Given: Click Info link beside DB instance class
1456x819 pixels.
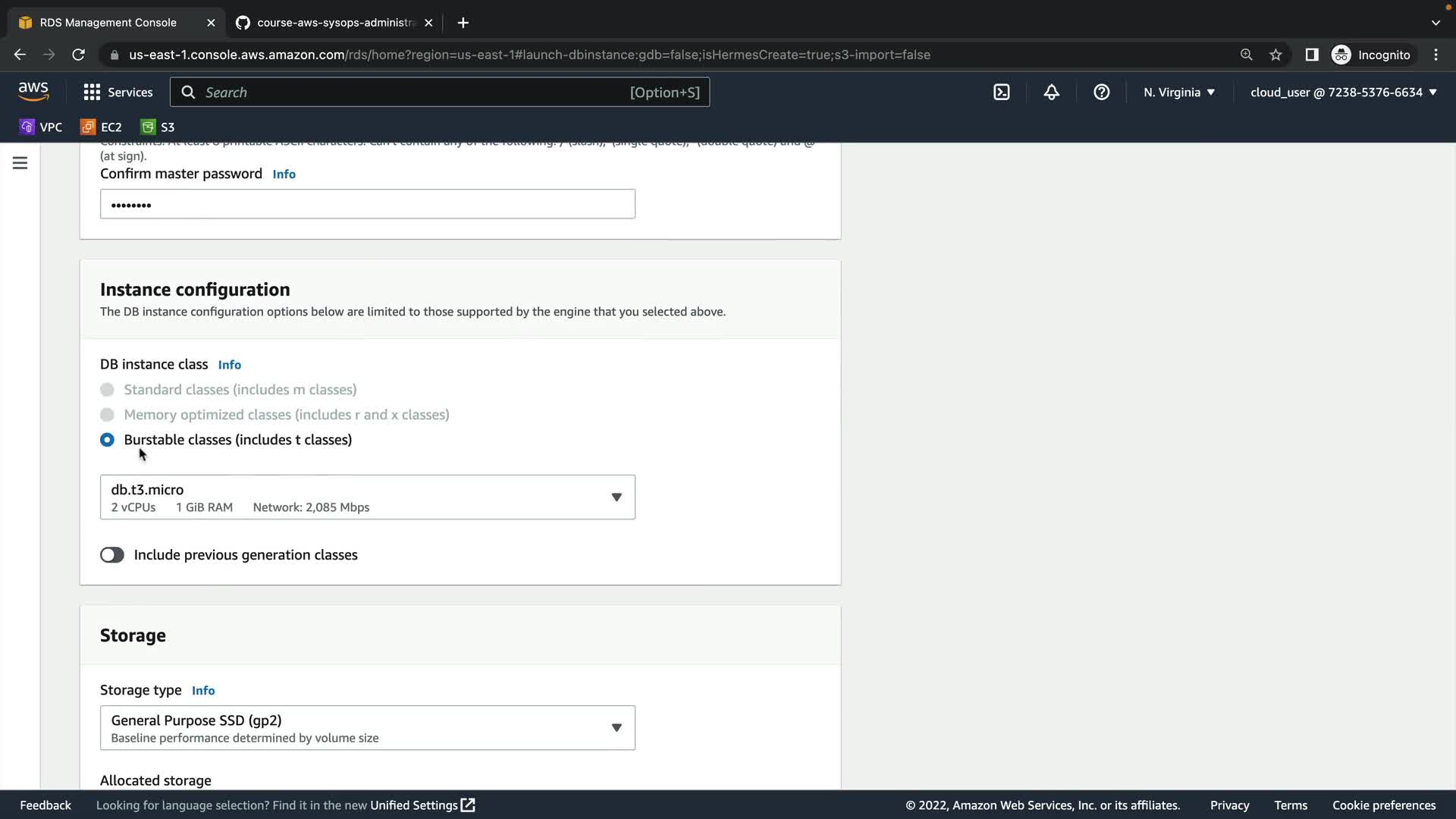Looking at the screenshot, I should (229, 365).
